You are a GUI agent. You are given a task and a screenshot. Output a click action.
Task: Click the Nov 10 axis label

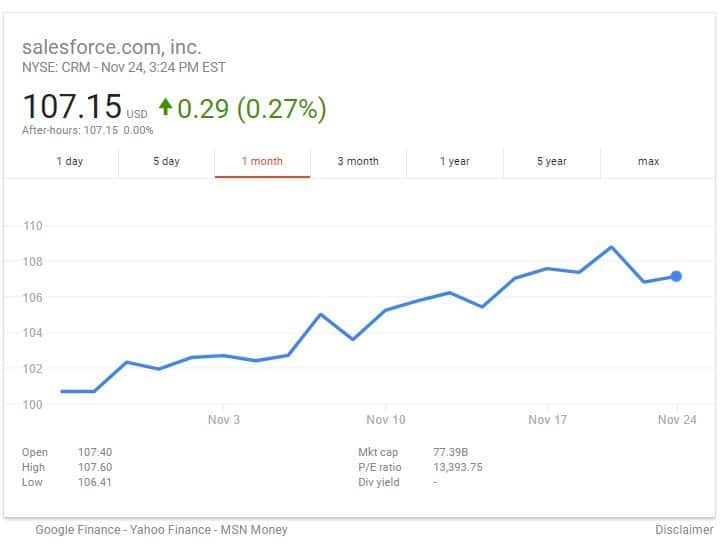(x=385, y=420)
